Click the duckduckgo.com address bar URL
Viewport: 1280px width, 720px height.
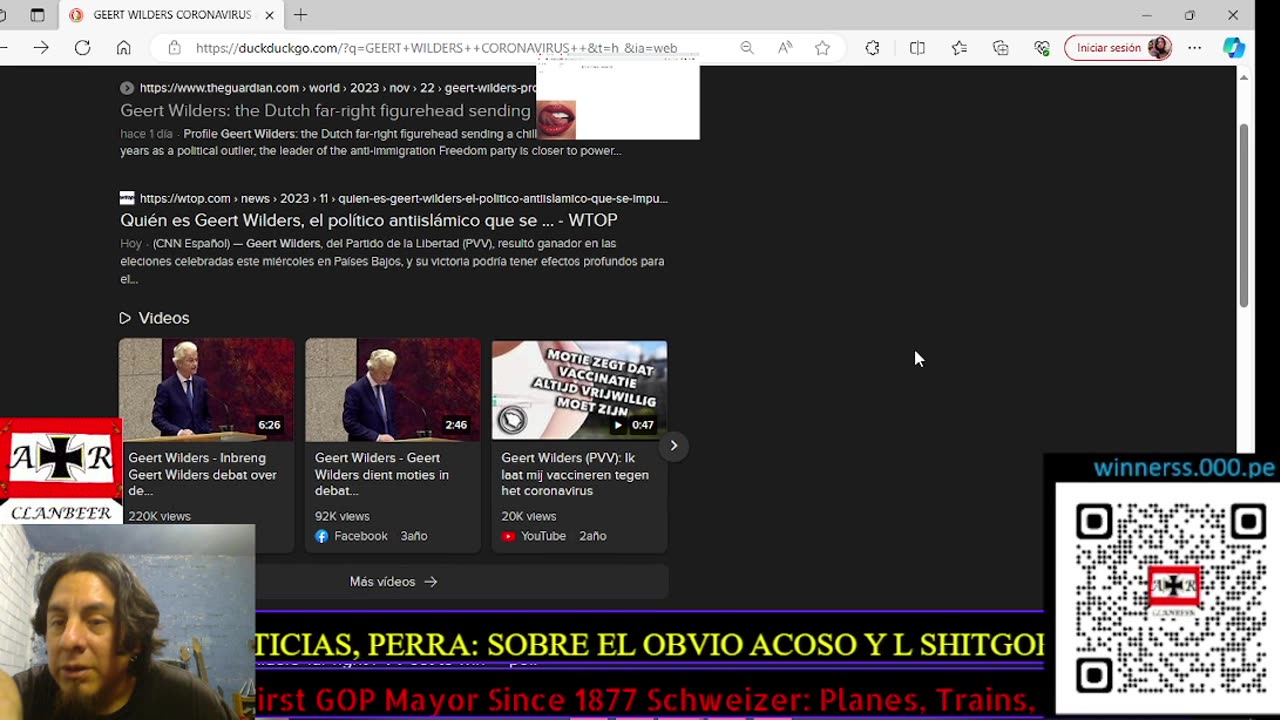[x=436, y=48]
